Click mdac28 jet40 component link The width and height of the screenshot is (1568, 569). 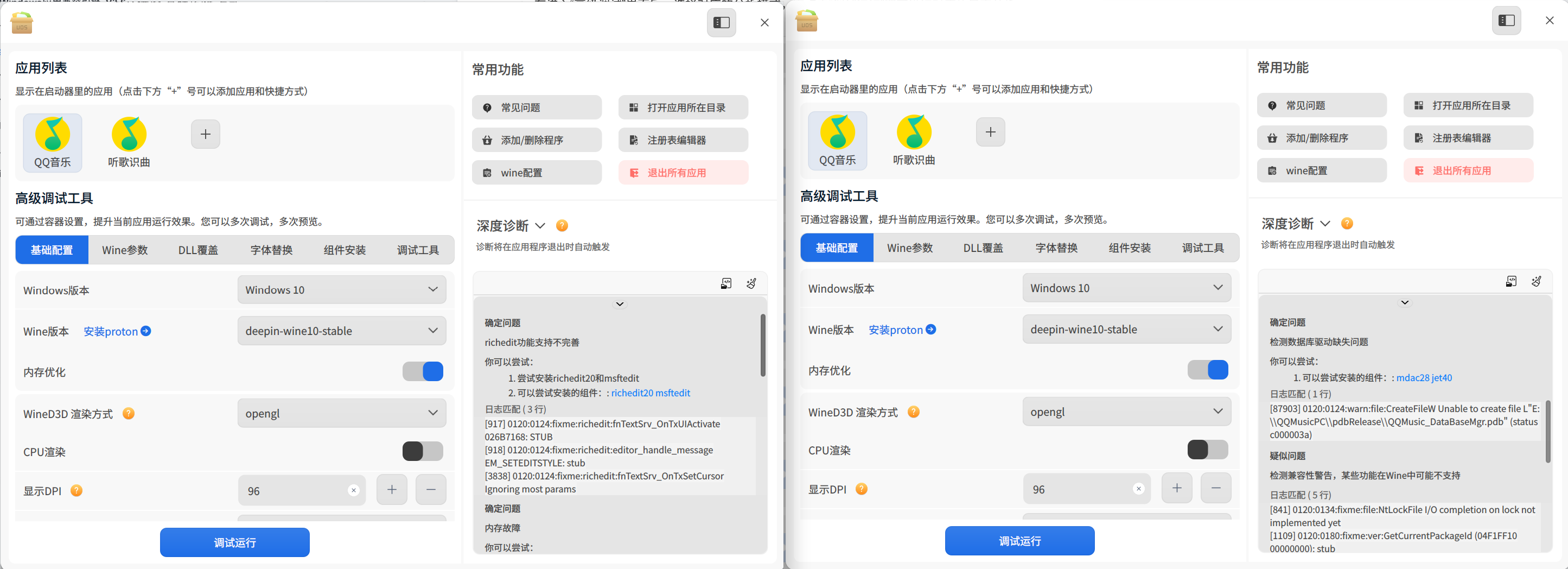(1424, 378)
